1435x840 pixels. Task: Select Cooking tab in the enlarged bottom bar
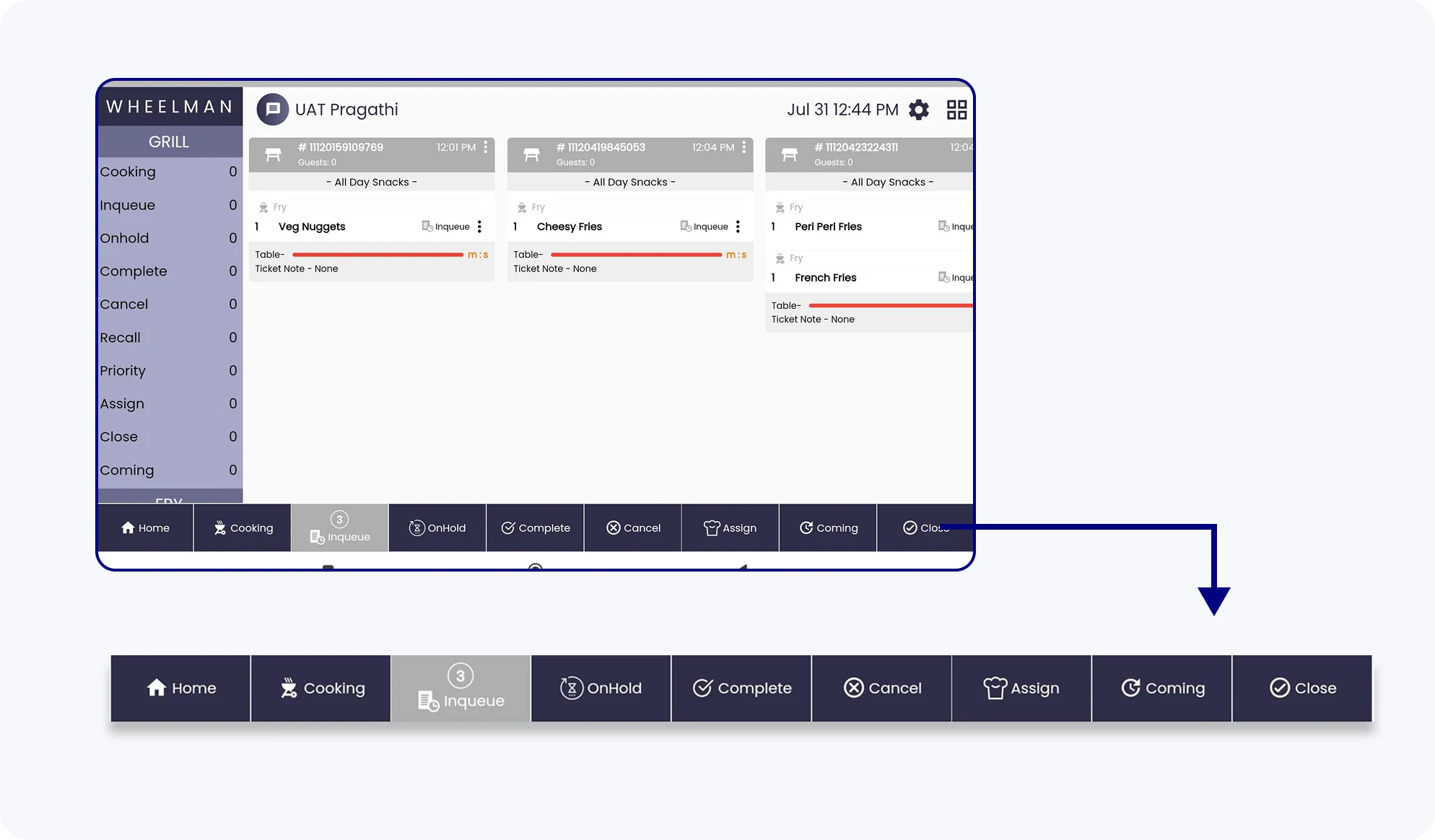[322, 688]
